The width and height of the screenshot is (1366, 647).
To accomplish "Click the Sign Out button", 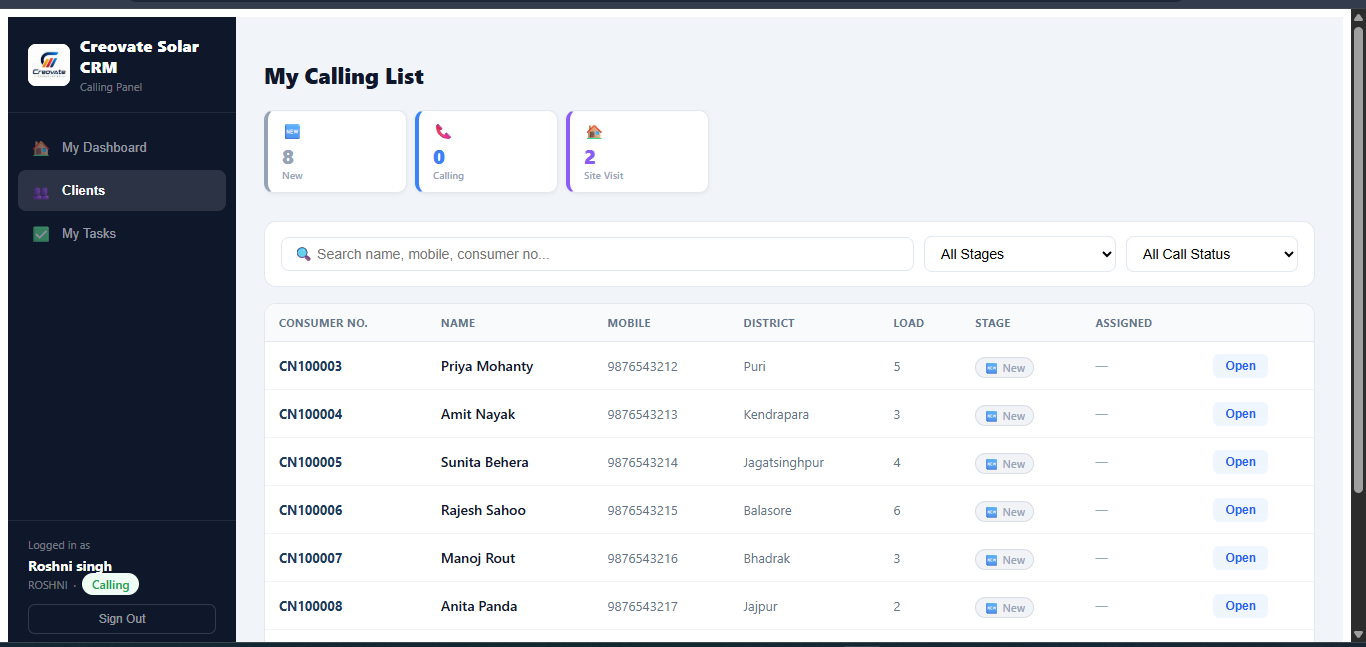I will tap(122, 619).
